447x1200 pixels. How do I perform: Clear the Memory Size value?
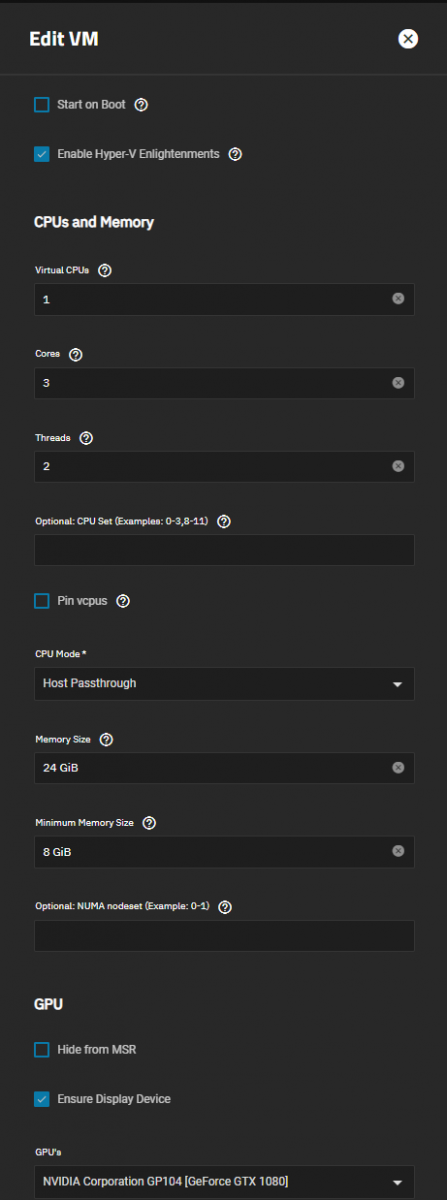pos(398,767)
